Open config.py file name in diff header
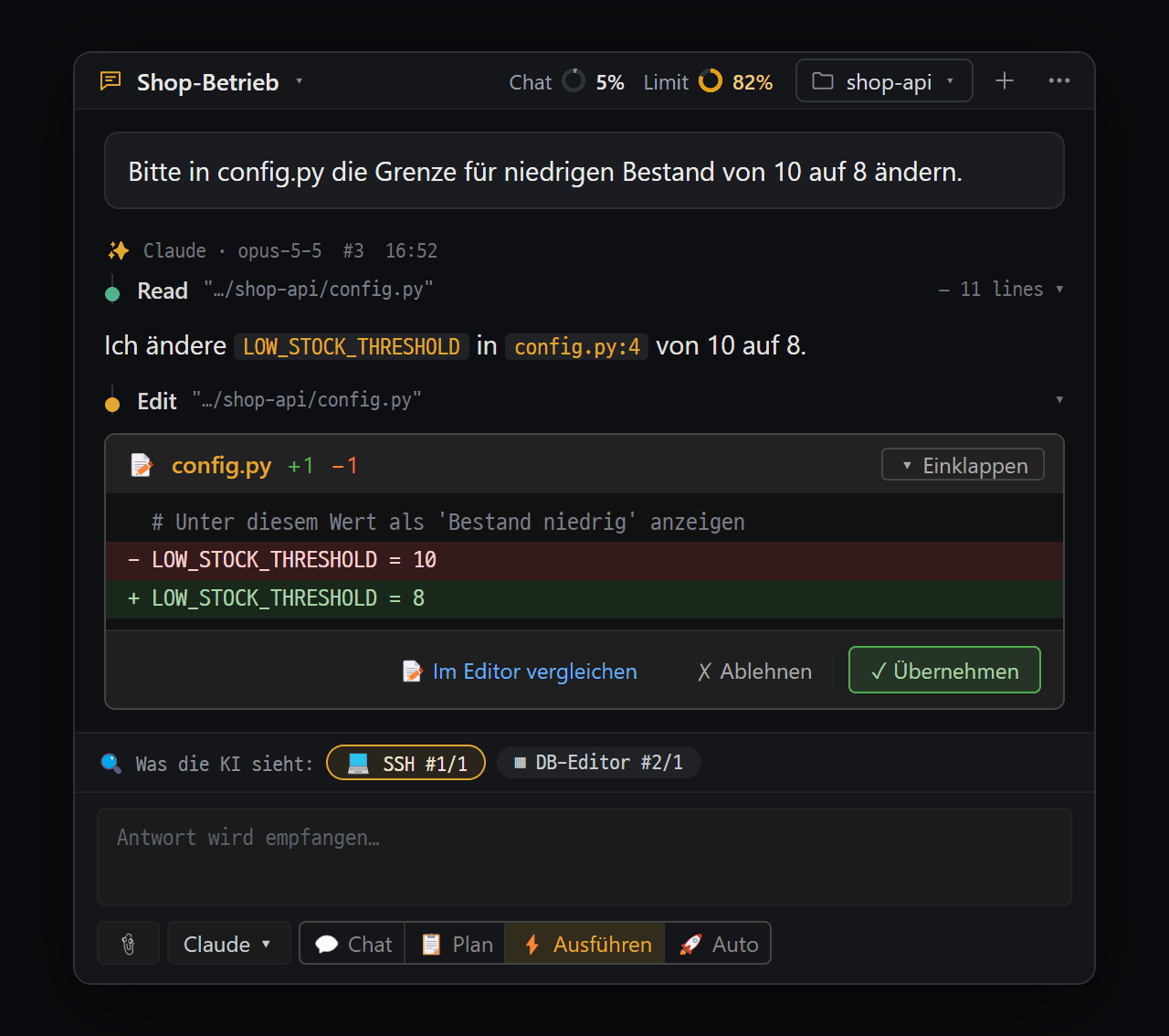Screen dimensions: 1169x1036 (x=221, y=465)
